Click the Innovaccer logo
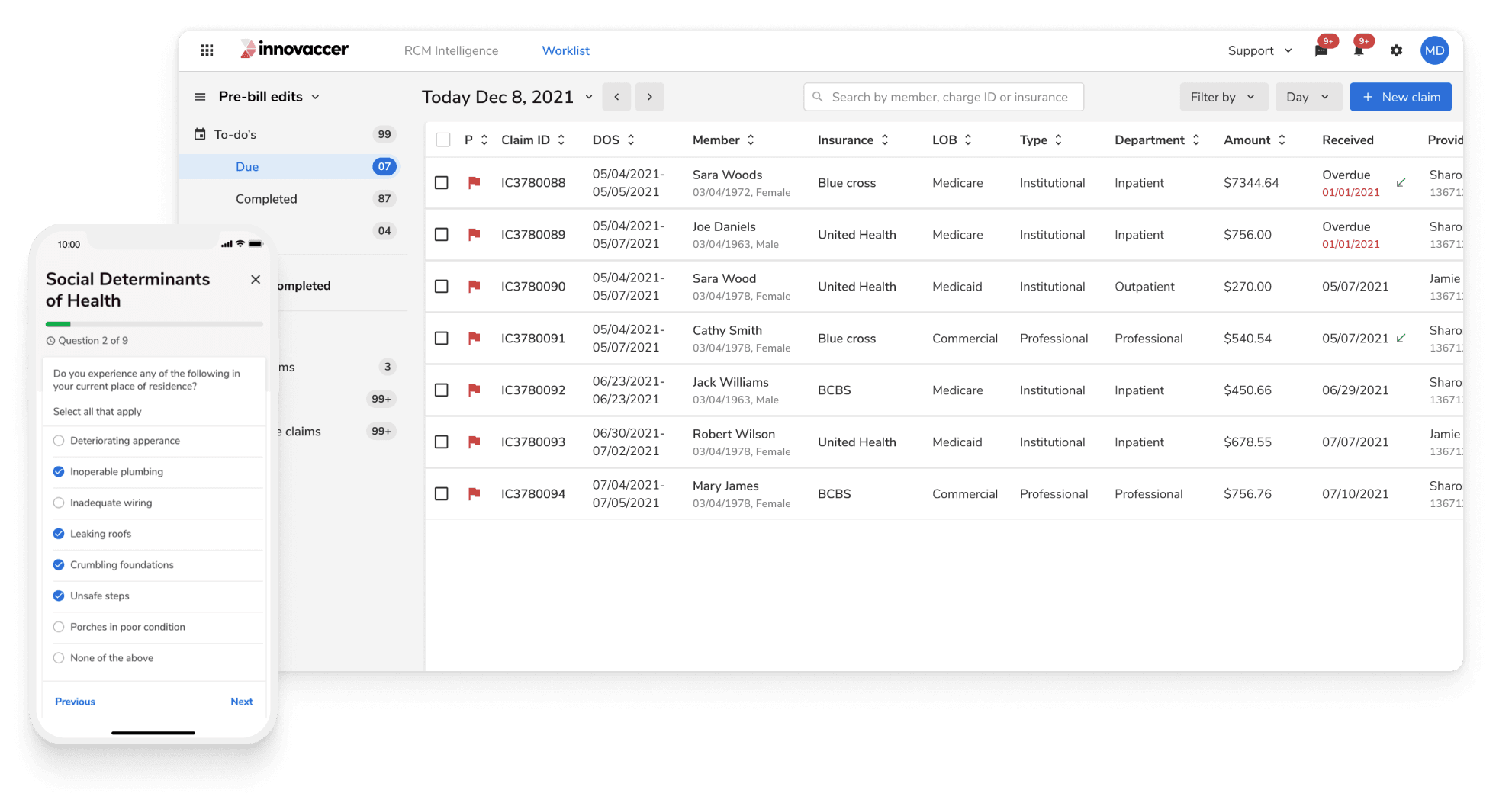This screenshot has height=806, width=1512. click(x=294, y=50)
